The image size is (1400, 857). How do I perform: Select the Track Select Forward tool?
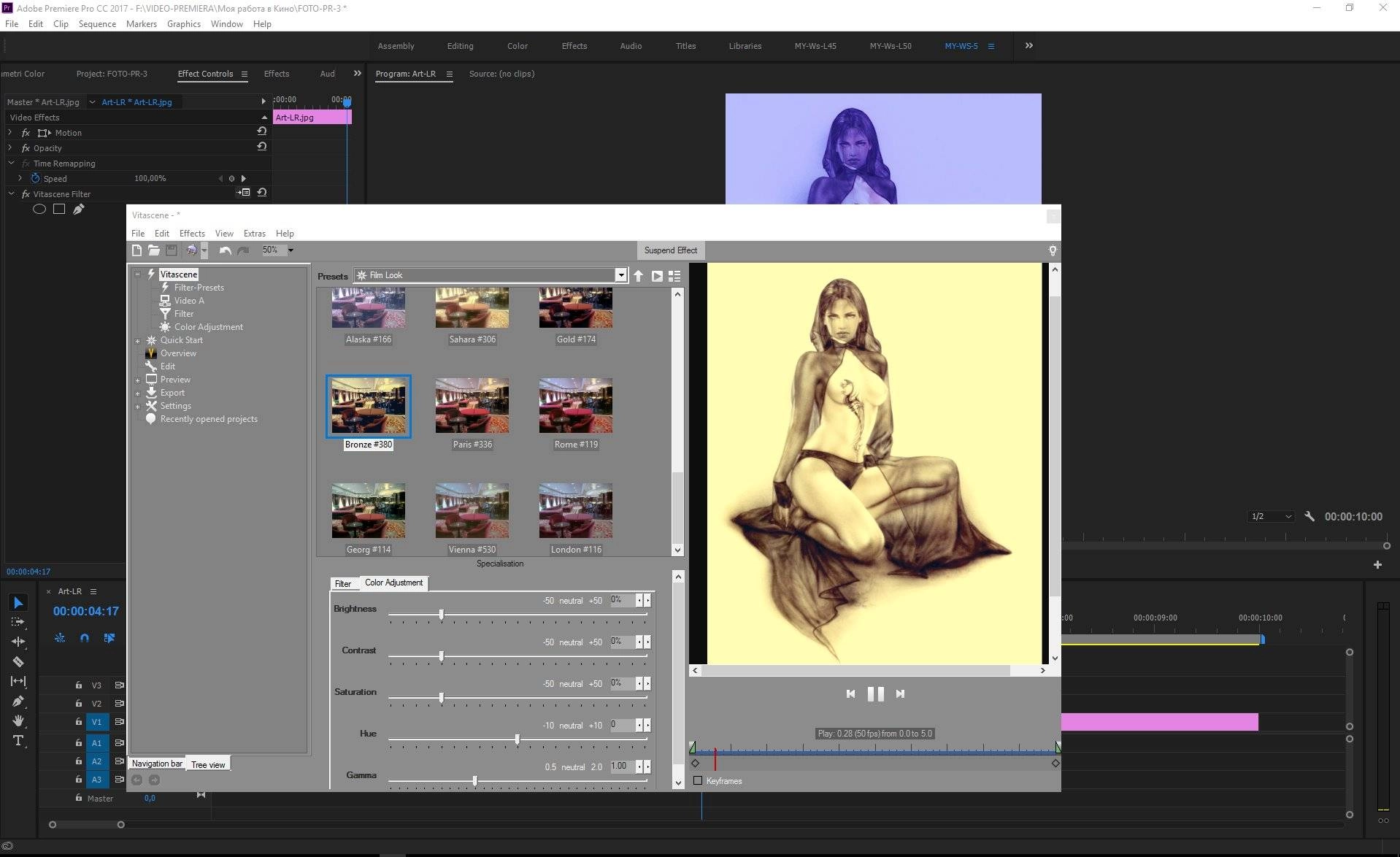click(x=18, y=622)
